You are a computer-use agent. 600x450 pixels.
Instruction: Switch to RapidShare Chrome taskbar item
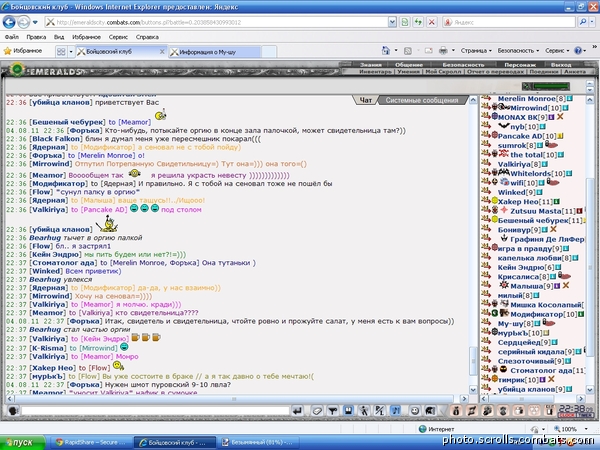pyautogui.click(x=91, y=442)
